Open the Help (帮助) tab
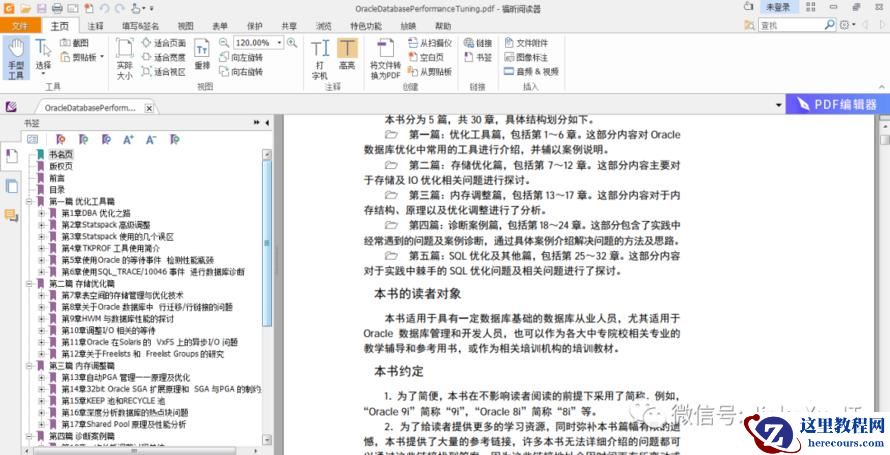 pyautogui.click(x=443, y=26)
